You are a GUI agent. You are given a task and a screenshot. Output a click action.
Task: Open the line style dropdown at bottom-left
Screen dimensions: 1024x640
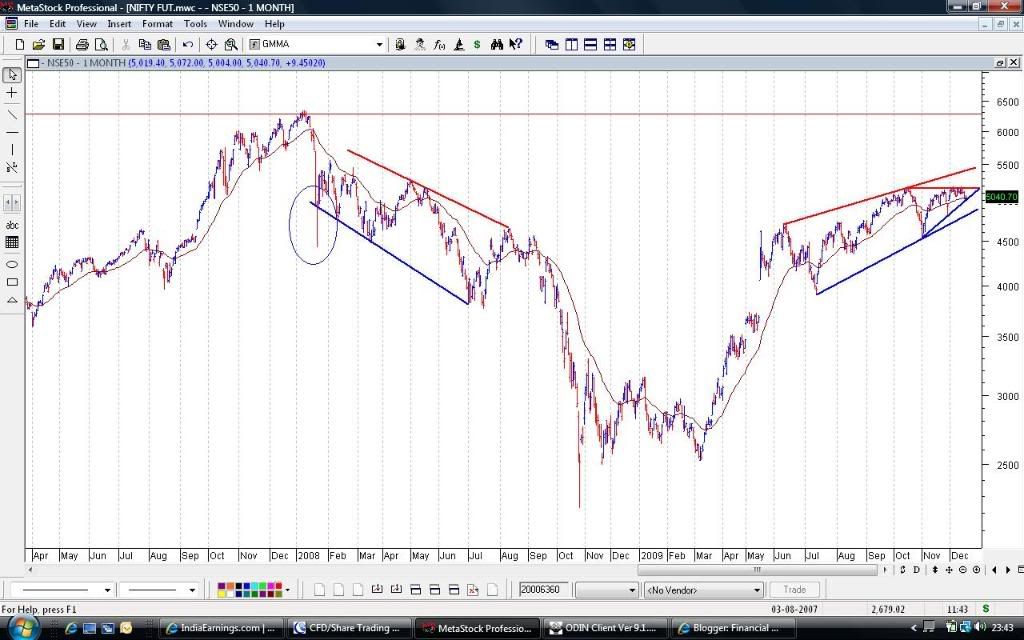click(108, 590)
